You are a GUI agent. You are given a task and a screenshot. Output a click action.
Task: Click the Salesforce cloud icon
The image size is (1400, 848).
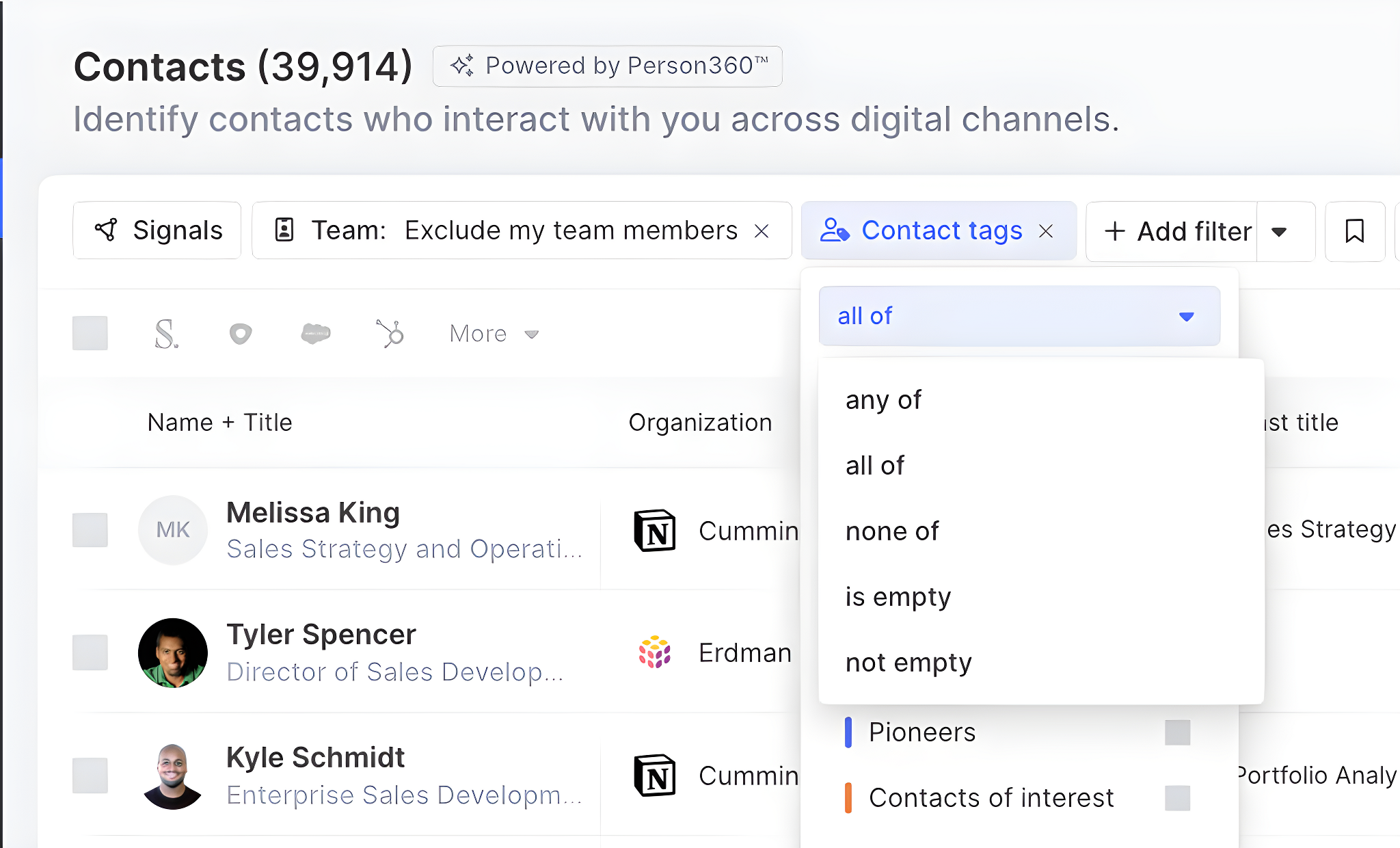pos(315,334)
